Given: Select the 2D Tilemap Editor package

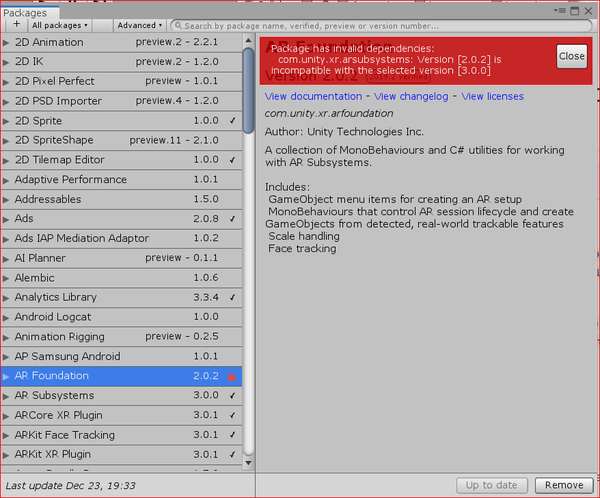Looking at the screenshot, I should (121, 160).
